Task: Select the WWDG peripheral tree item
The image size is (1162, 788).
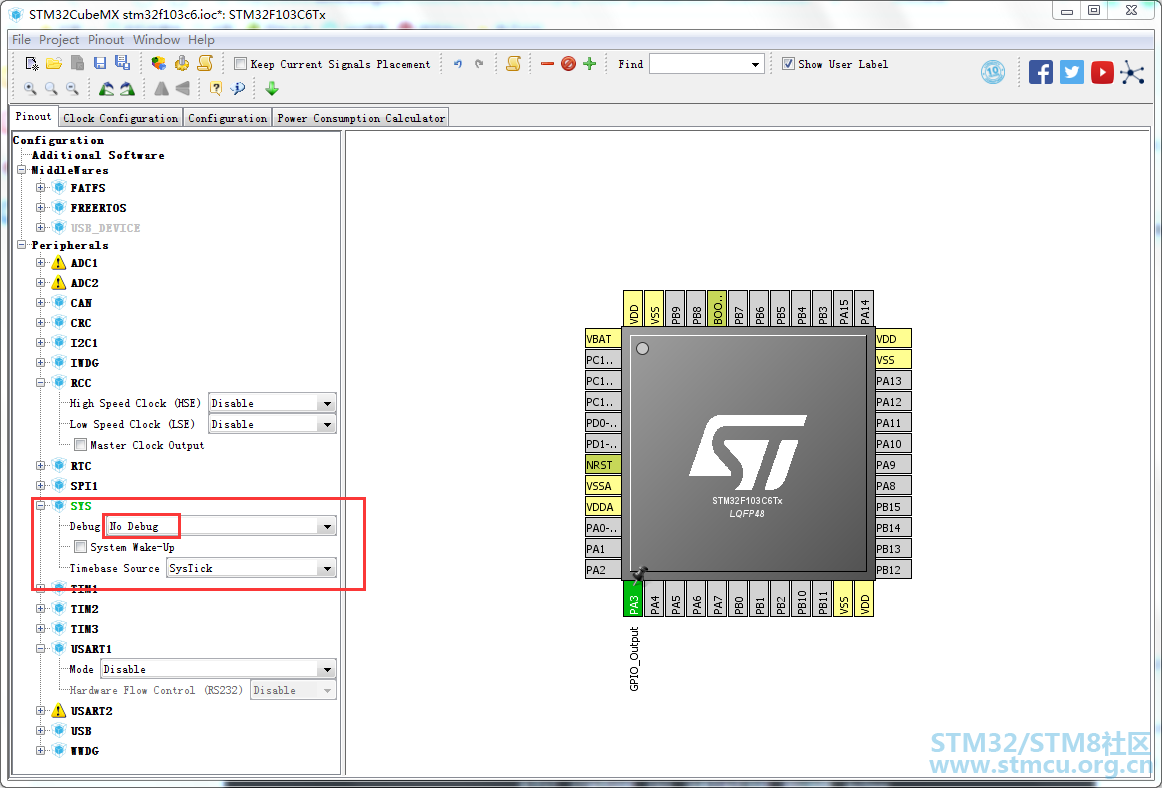Action: (84, 751)
